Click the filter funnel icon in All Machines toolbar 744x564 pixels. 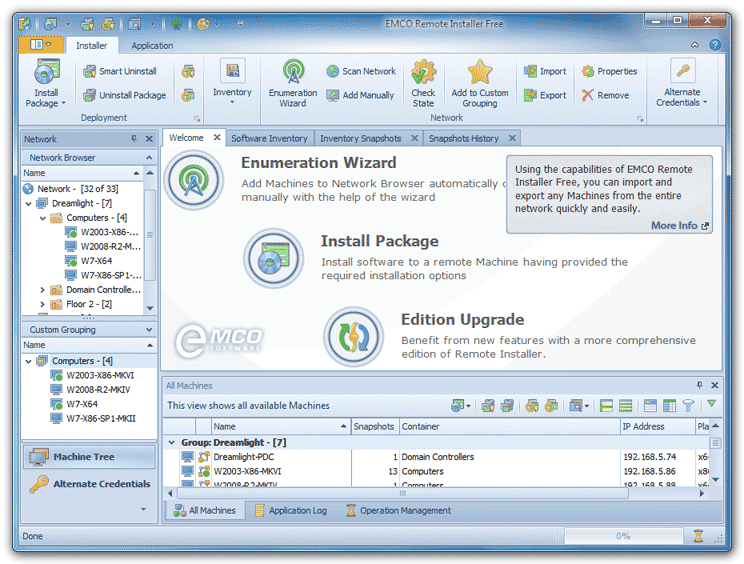[x=688, y=406]
